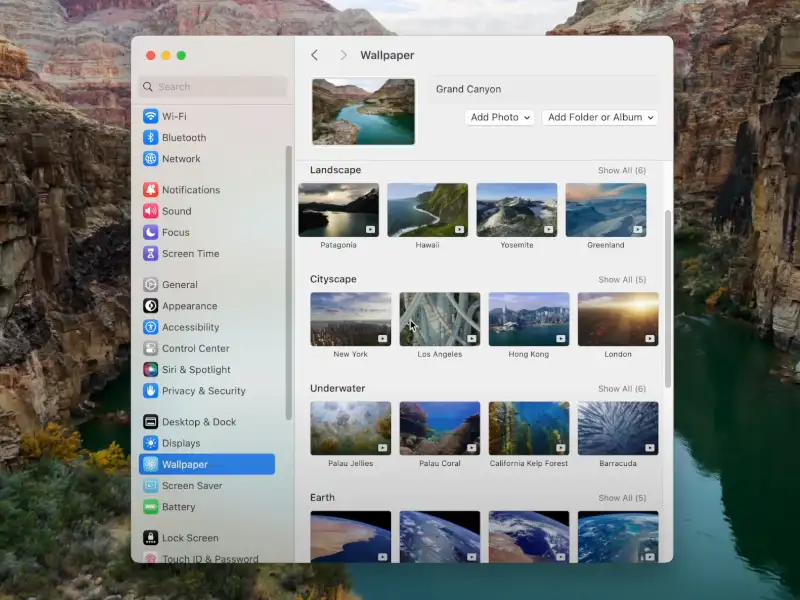
Task: Choose the Palau Coral thumbnail
Action: pos(440,429)
